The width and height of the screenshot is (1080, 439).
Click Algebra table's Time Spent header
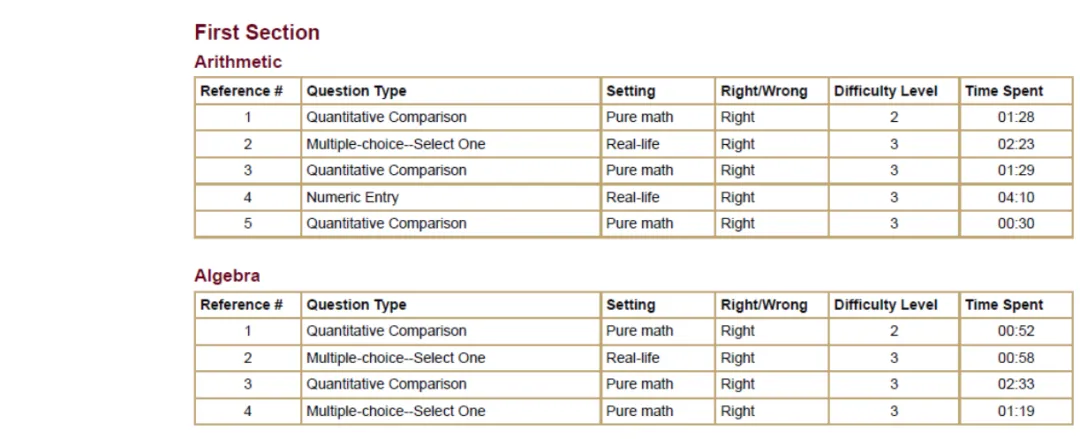pos(1003,305)
